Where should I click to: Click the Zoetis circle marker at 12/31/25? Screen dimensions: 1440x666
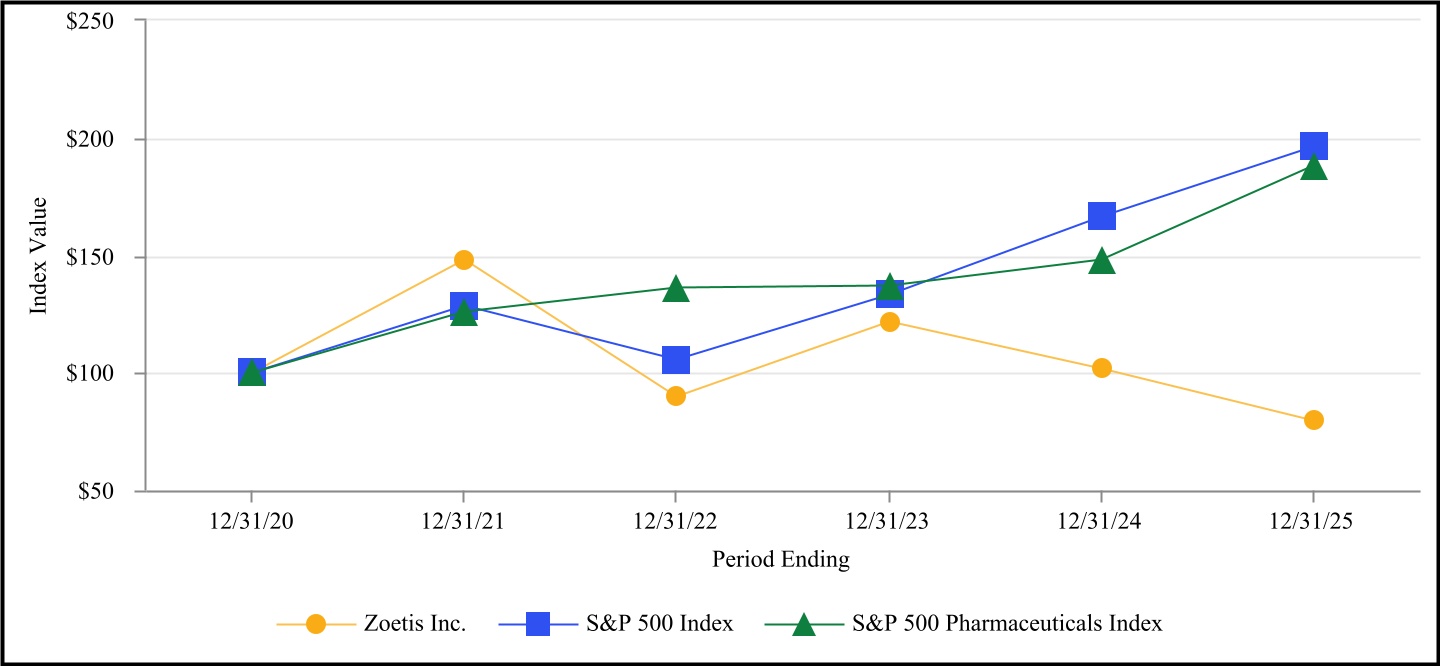point(1314,420)
